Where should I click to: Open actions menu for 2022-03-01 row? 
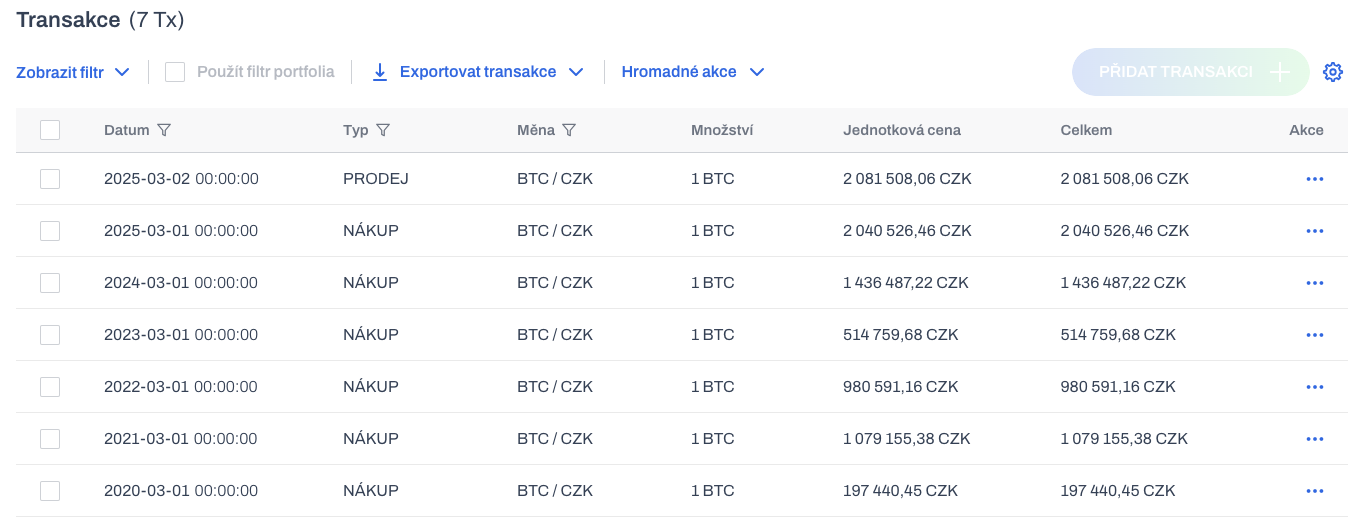point(1315,387)
